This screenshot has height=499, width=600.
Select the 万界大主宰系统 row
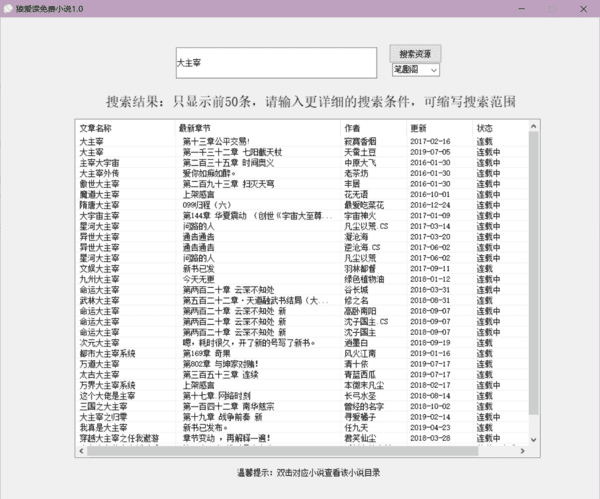pos(302,385)
